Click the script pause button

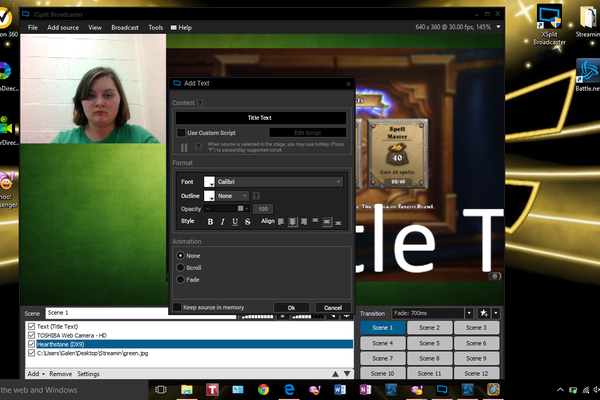[x=184, y=147]
